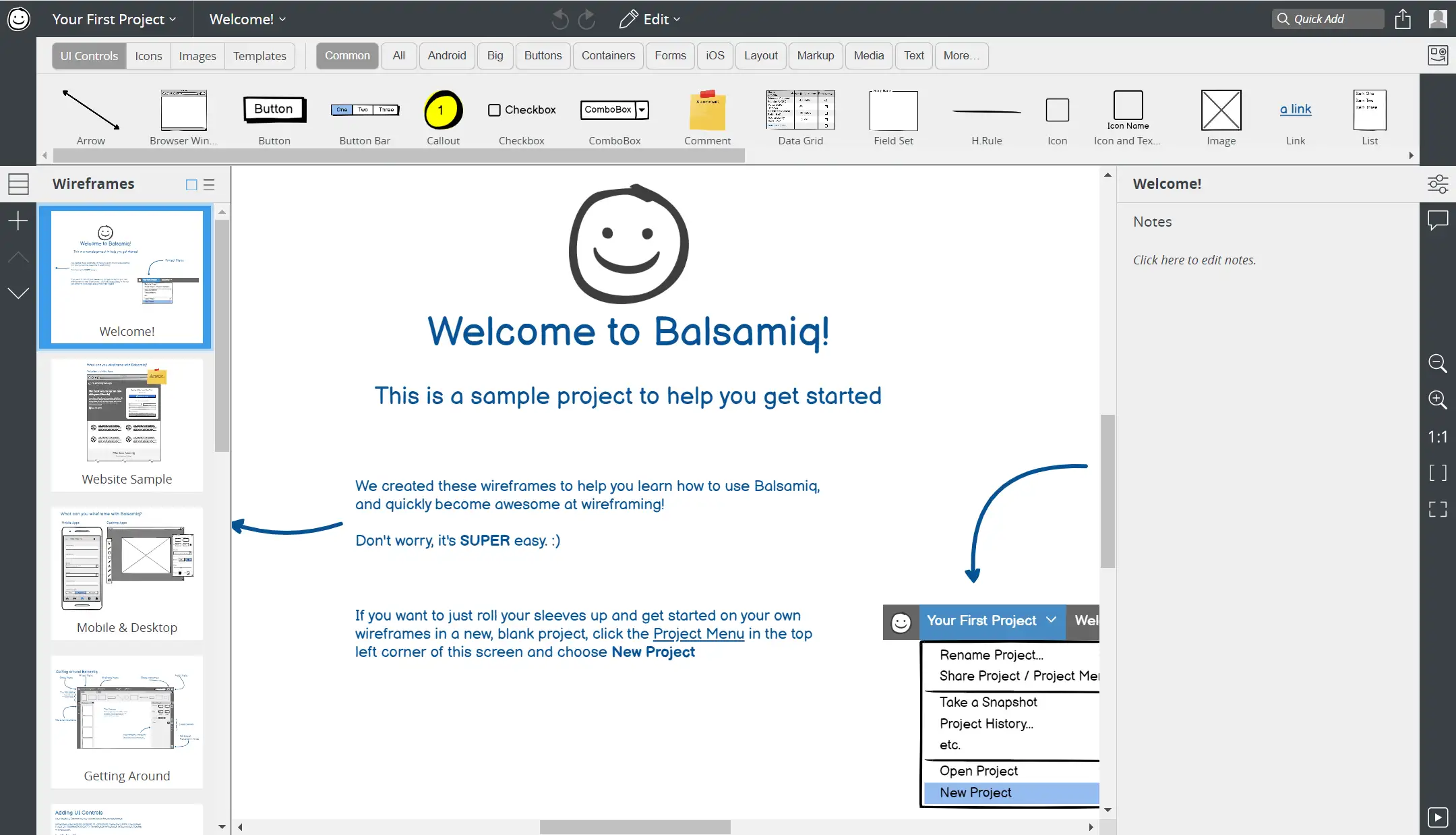Set zoom to actual size 1:1
This screenshot has height=835, width=1456.
tap(1437, 437)
